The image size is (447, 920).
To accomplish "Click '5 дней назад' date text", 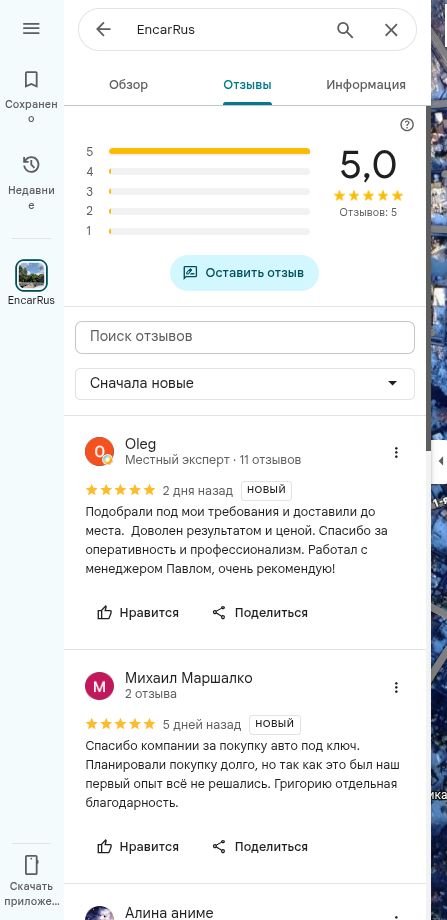I will [202, 725].
